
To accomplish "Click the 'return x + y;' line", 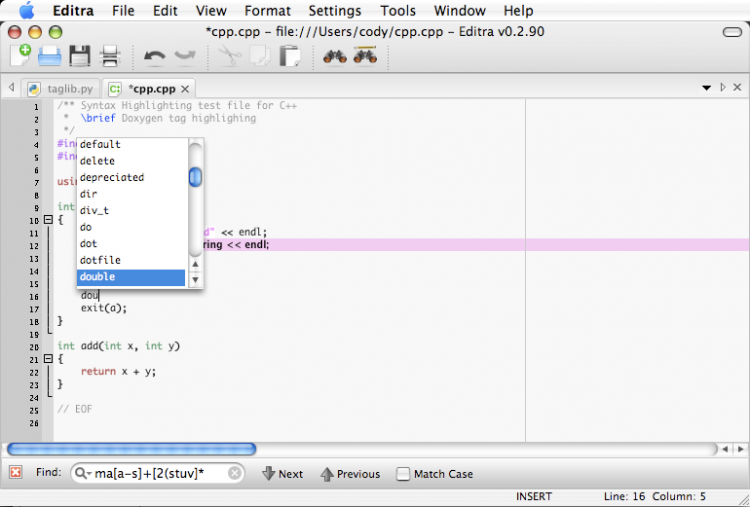I will point(118,371).
